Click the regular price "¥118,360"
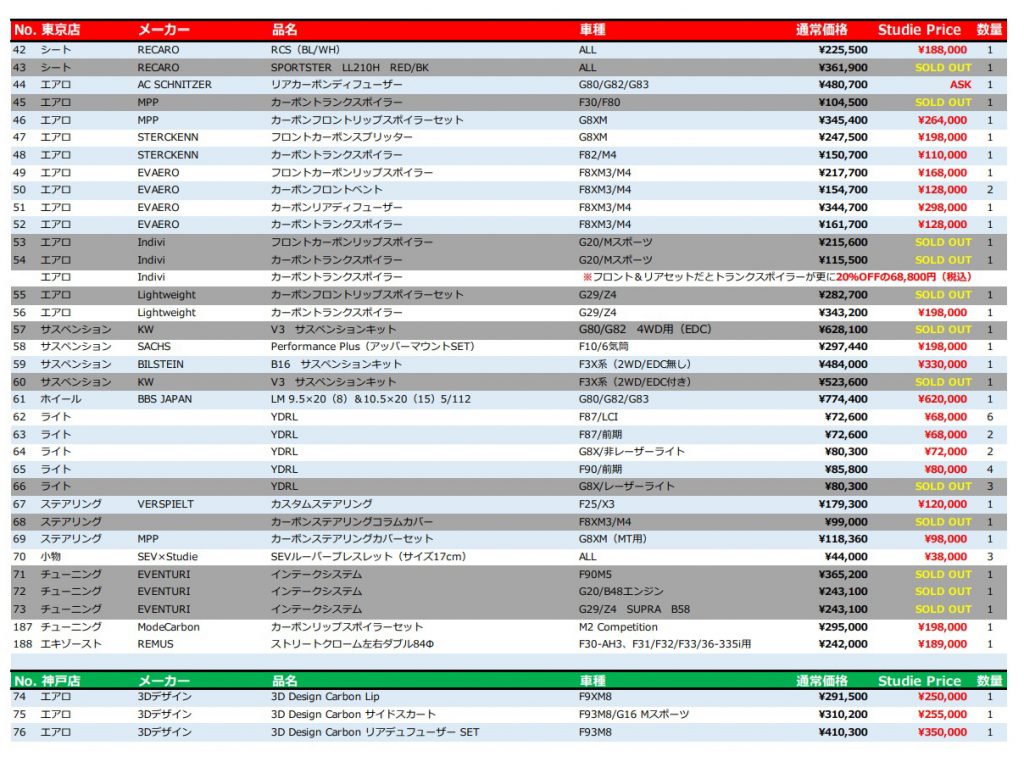 pos(843,539)
